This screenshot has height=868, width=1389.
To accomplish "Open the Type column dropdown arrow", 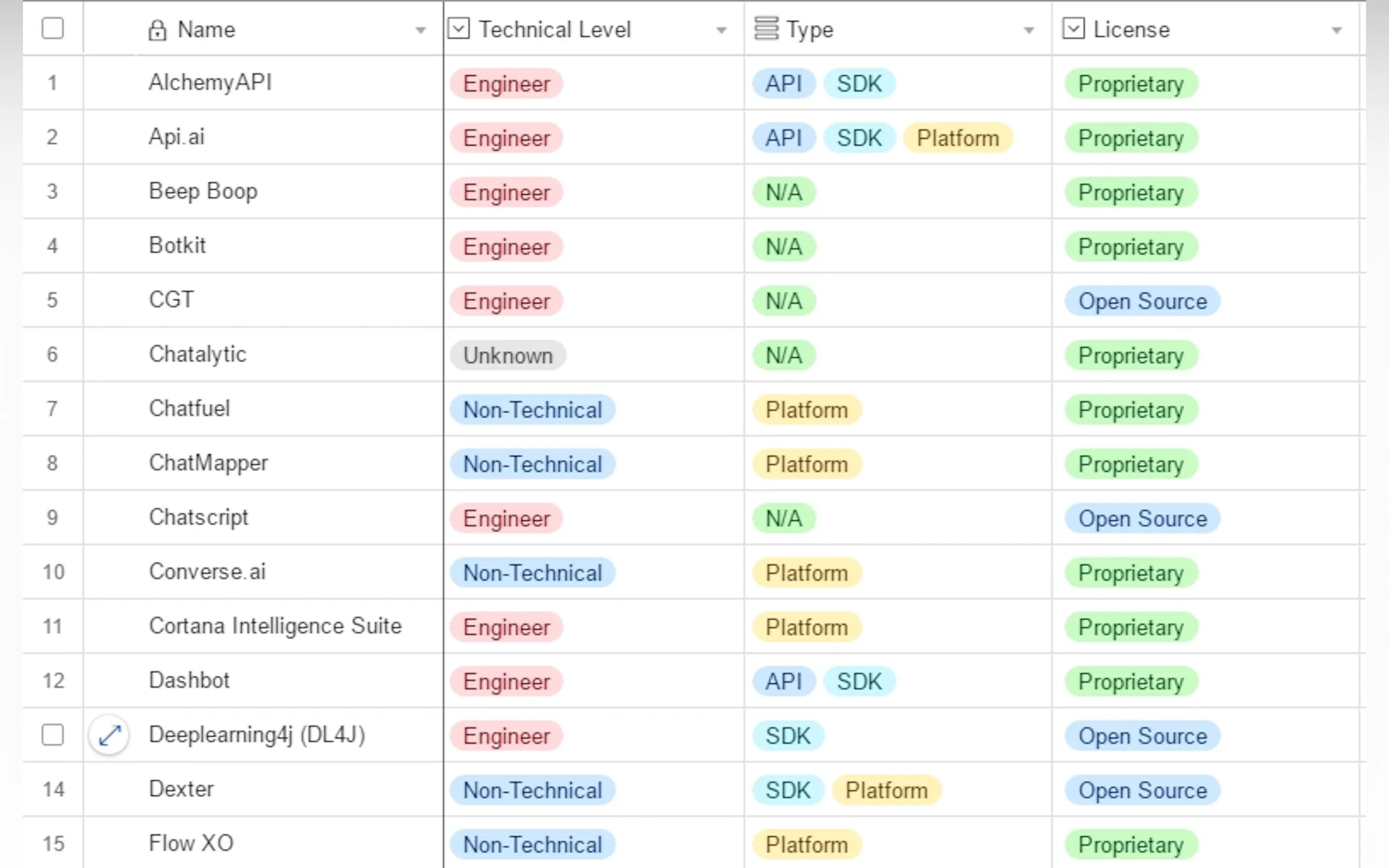I will point(1029,31).
